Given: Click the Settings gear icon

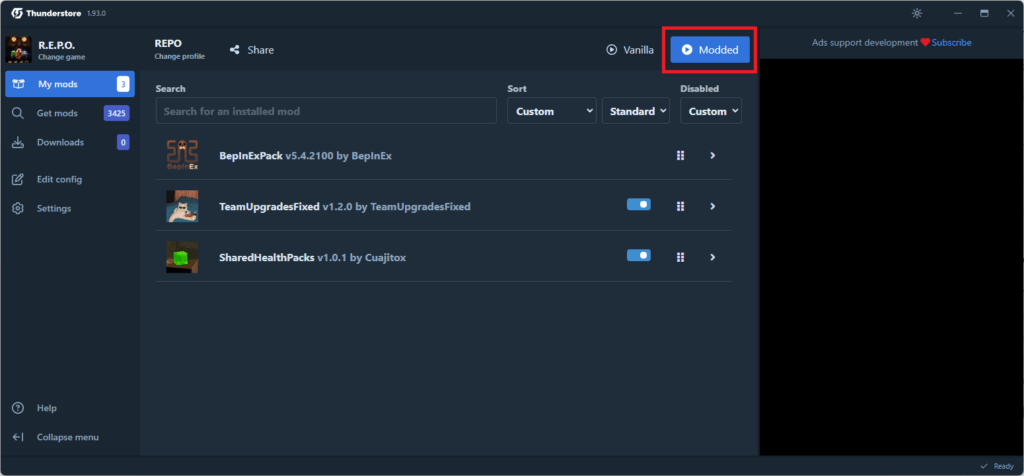Looking at the screenshot, I should pyautogui.click(x=18, y=208).
